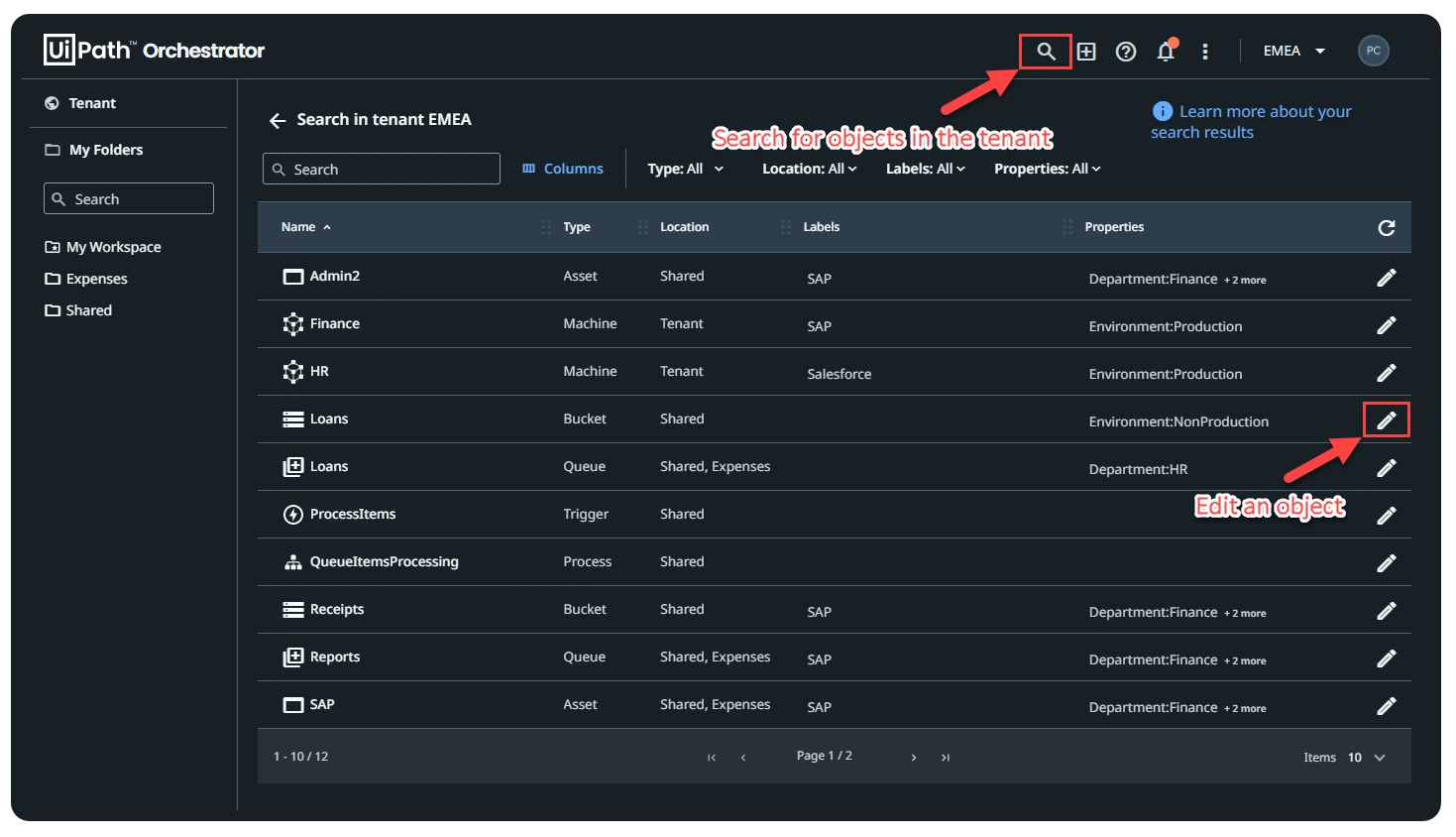Screen dimensions: 1456x837
Task: Open the Type: All filter
Action: click(686, 170)
